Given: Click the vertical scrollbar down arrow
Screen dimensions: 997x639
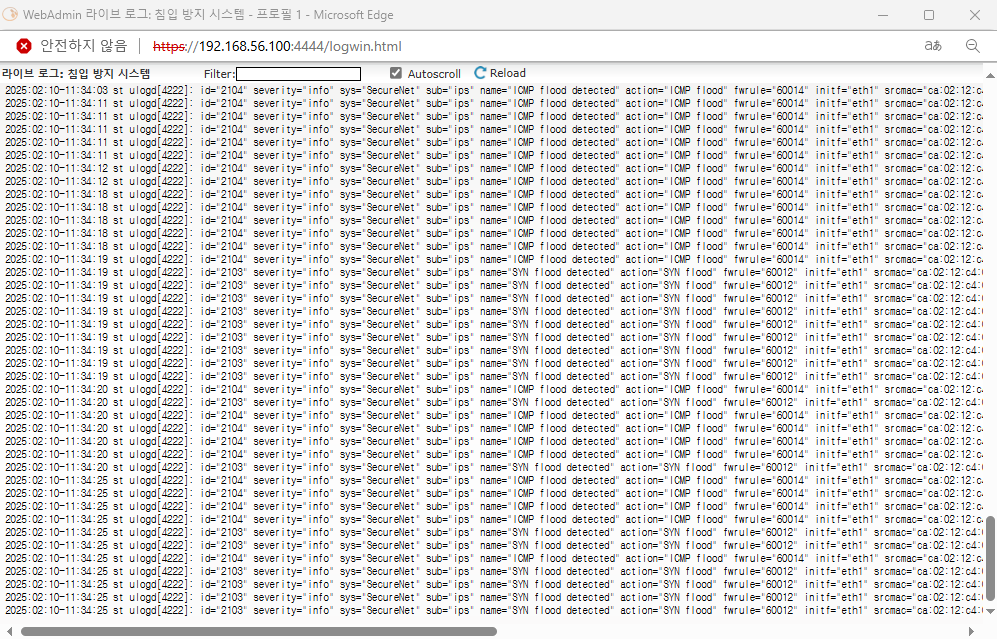Looking at the screenshot, I should click(990, 610).
